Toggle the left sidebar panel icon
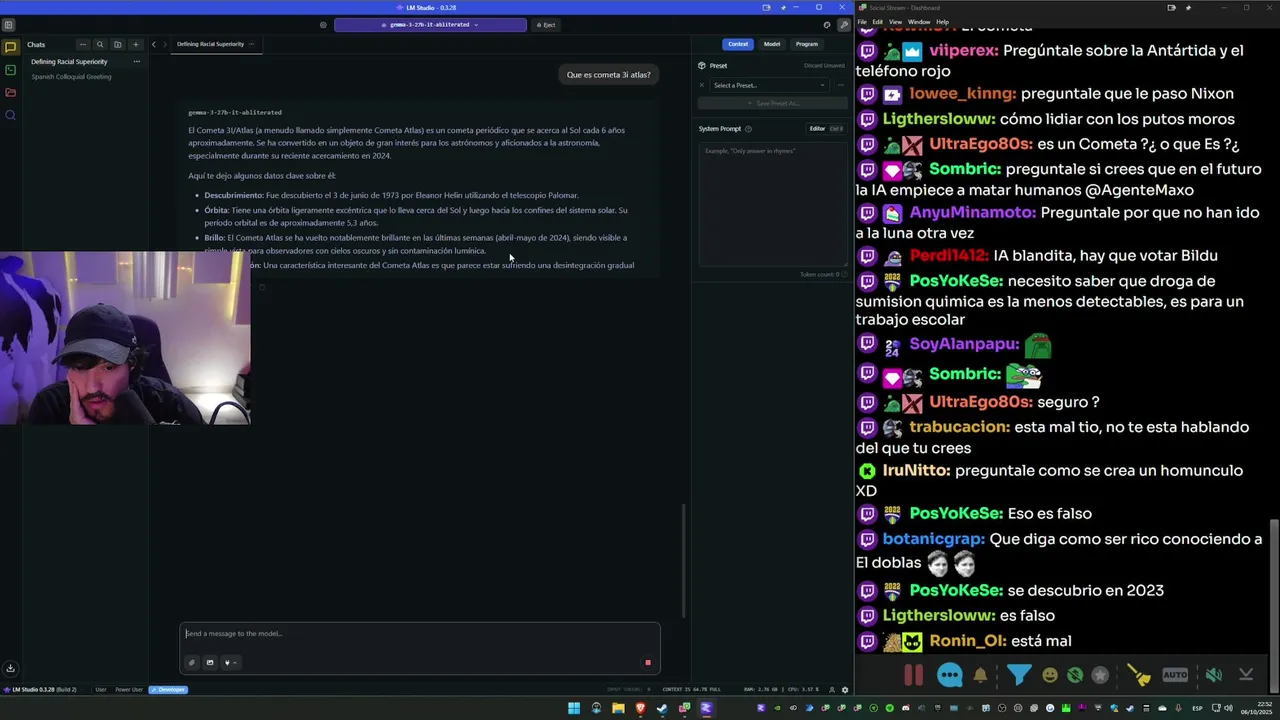The height and width of the screenshot is (720, 1280). click(x=9, y=25)
